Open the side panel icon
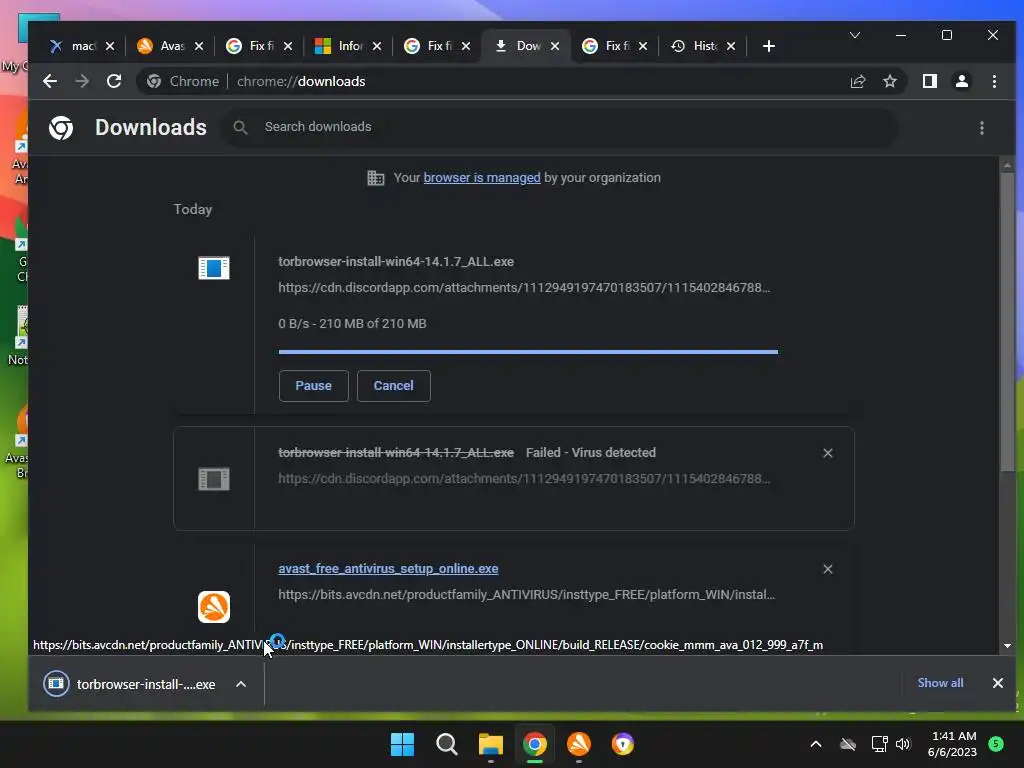 point(929,81)
